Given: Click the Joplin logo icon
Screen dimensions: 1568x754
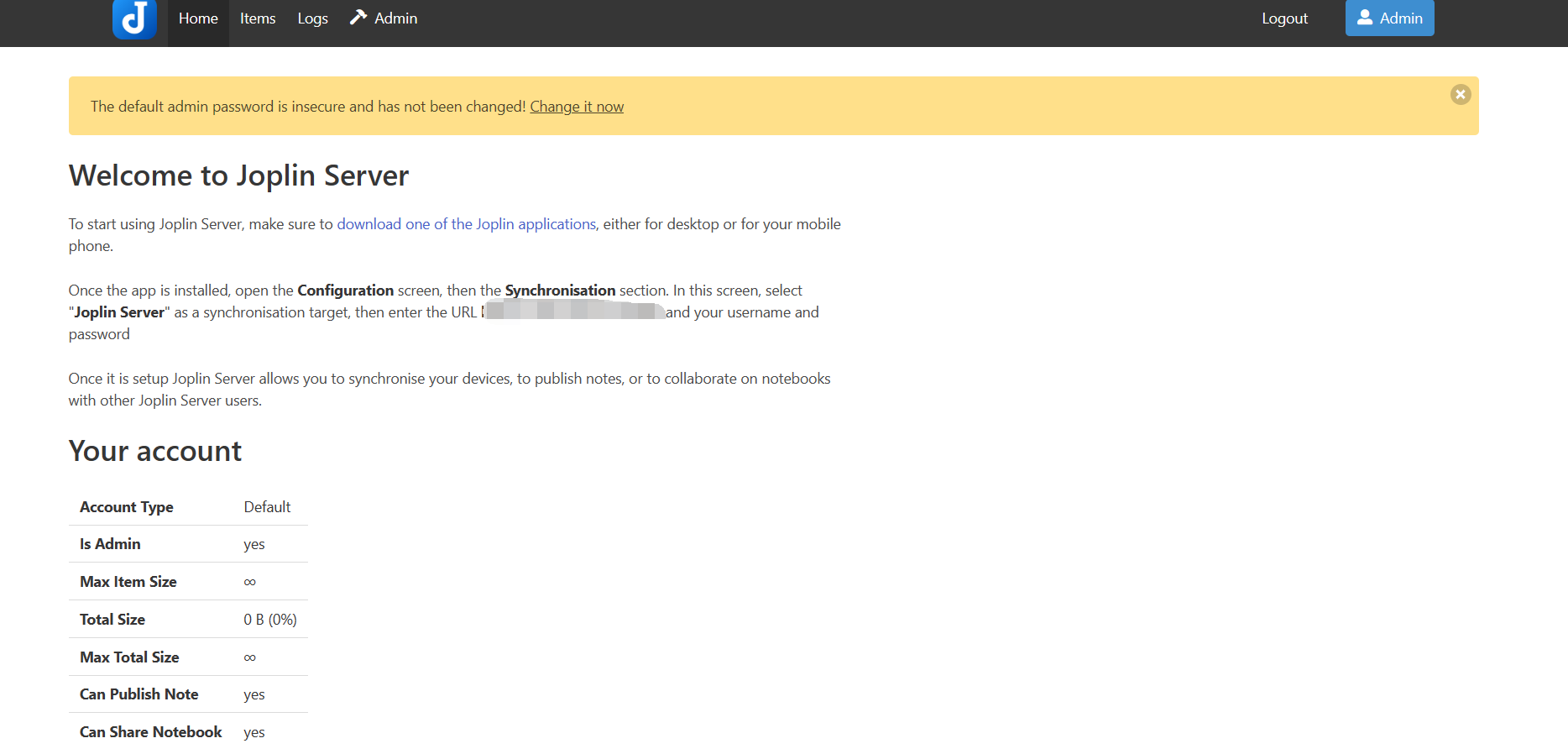Looking at the screenshot, I should tap(134, 18).
